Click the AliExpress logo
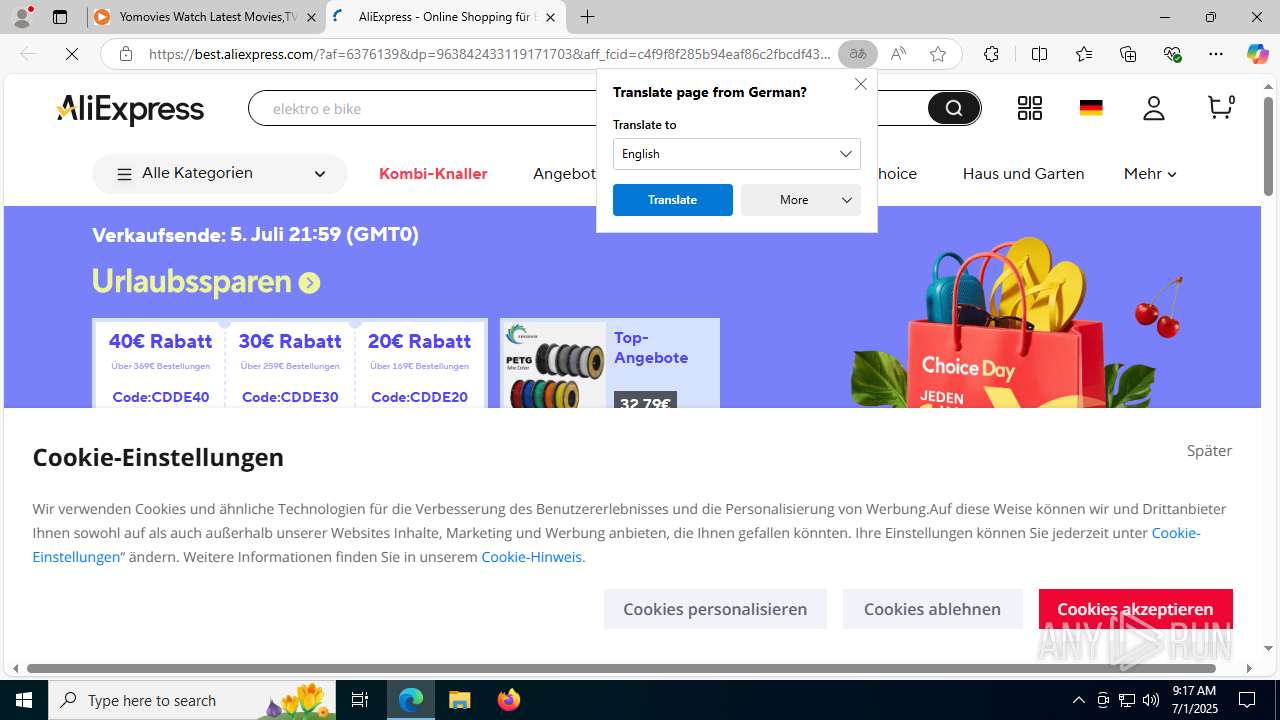Image resolution: width=1280 pixels, height=720 pixels. 130,109
